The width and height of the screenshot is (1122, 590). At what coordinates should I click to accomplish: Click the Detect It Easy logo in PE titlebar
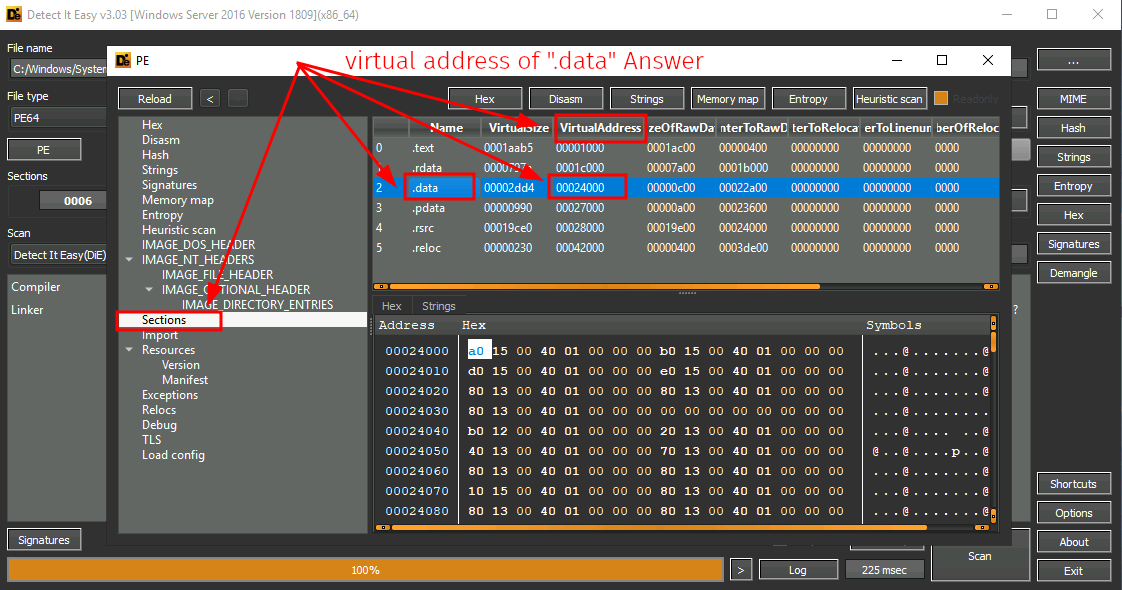pyautogui.click(x=123, y=60)
